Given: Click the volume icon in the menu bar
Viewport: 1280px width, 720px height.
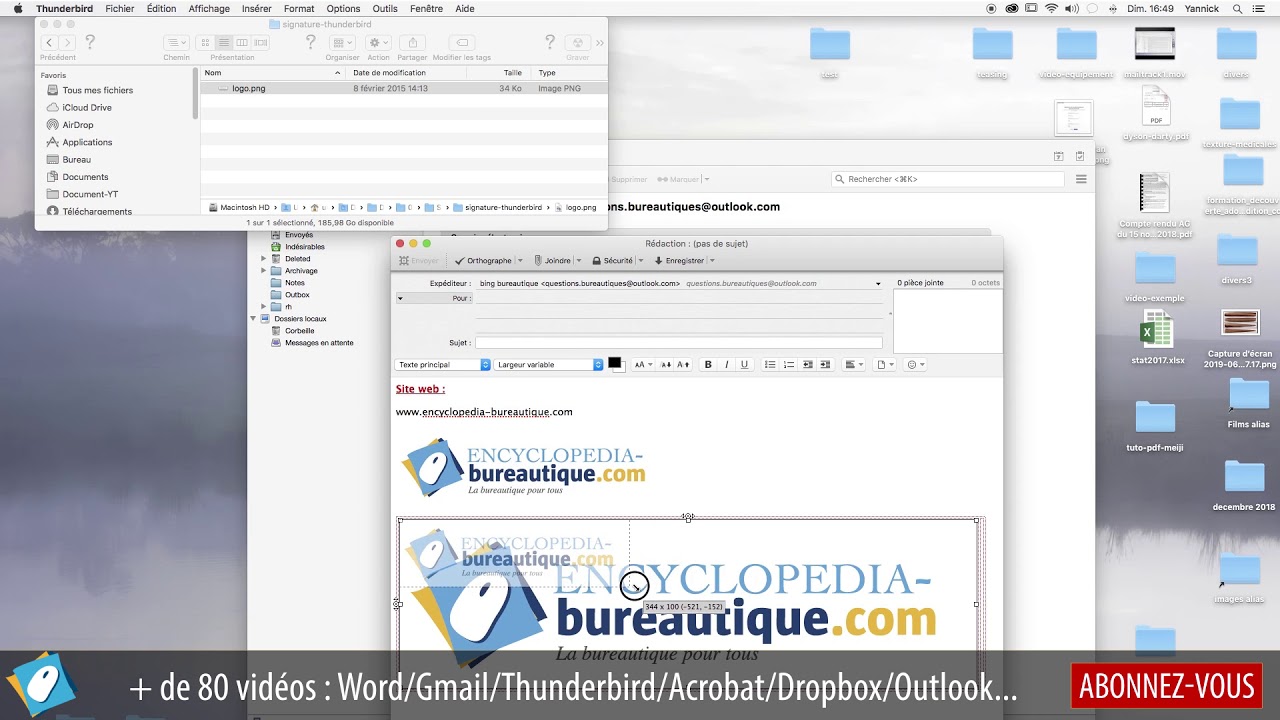Looking at the screenshot, I should tap(1072, 8).
